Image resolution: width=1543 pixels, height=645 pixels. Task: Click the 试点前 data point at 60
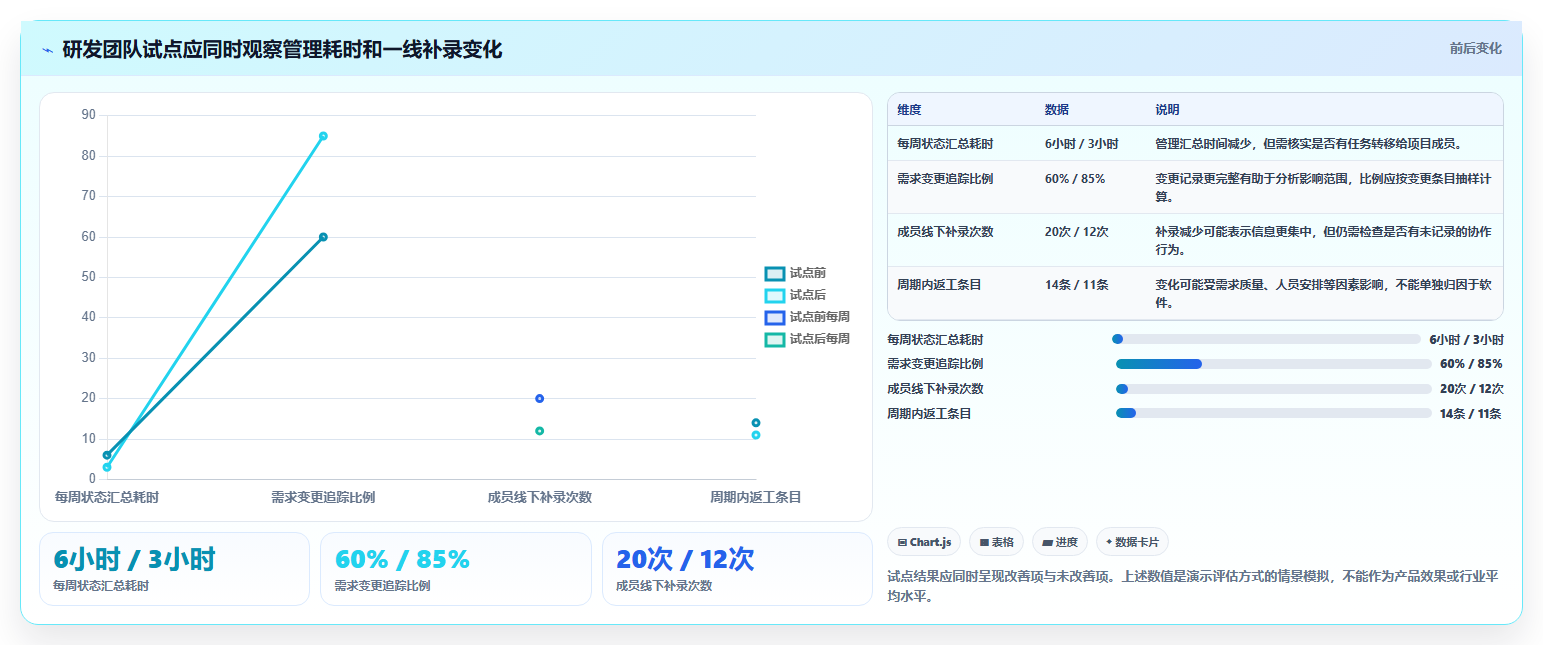323,237
